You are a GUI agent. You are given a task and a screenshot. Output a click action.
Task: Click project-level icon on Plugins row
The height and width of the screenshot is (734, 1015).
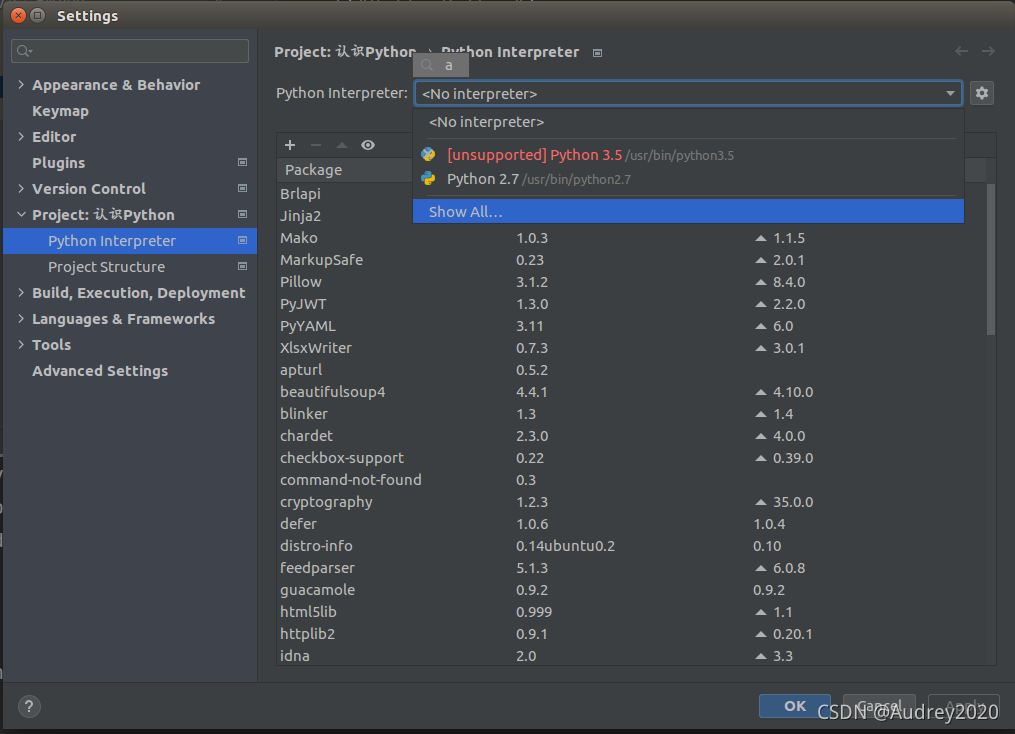pyautogui.click(x=243, y=162)
